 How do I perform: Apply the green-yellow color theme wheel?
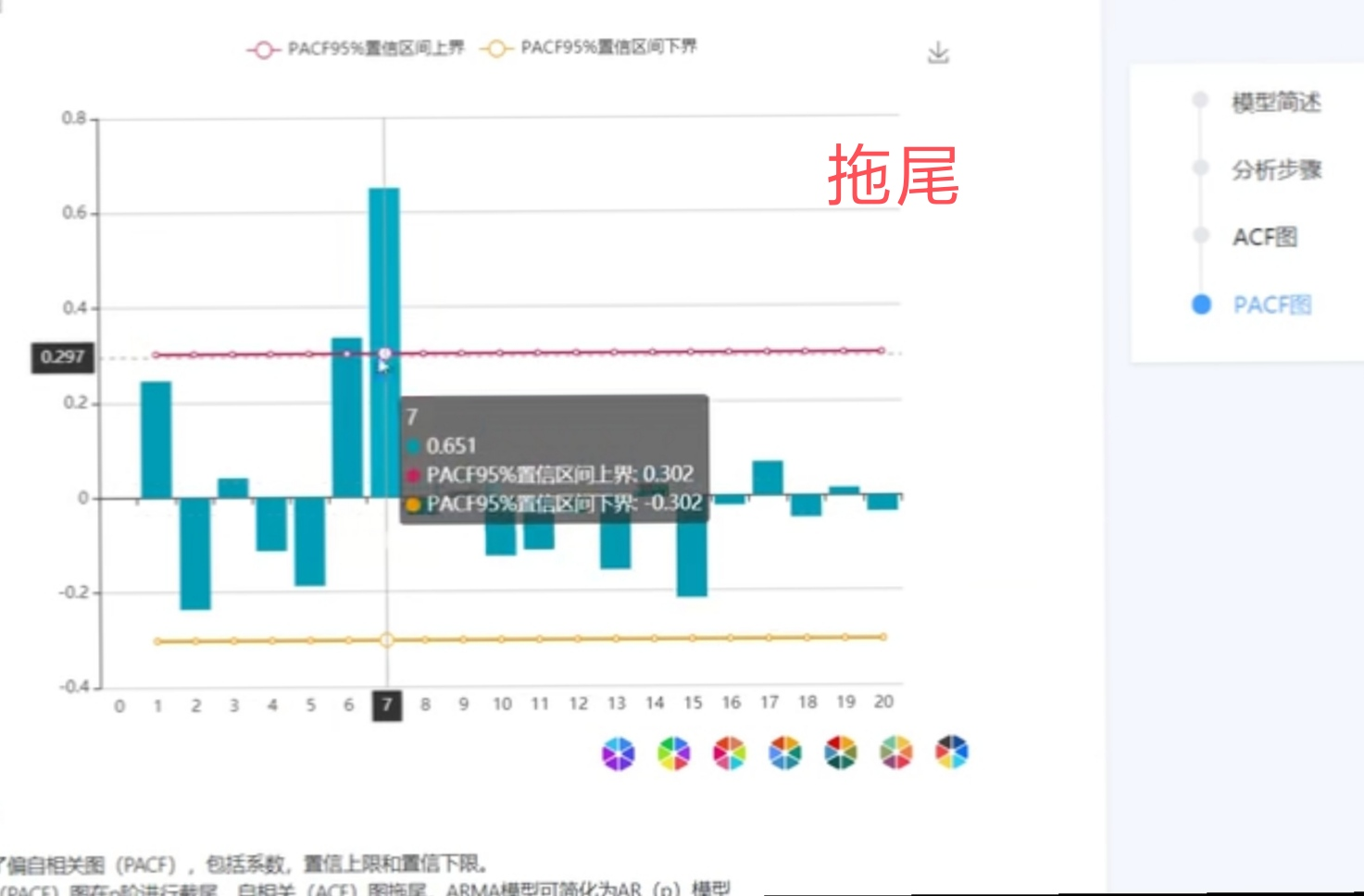pyautogui.click(x=674, y=753)
